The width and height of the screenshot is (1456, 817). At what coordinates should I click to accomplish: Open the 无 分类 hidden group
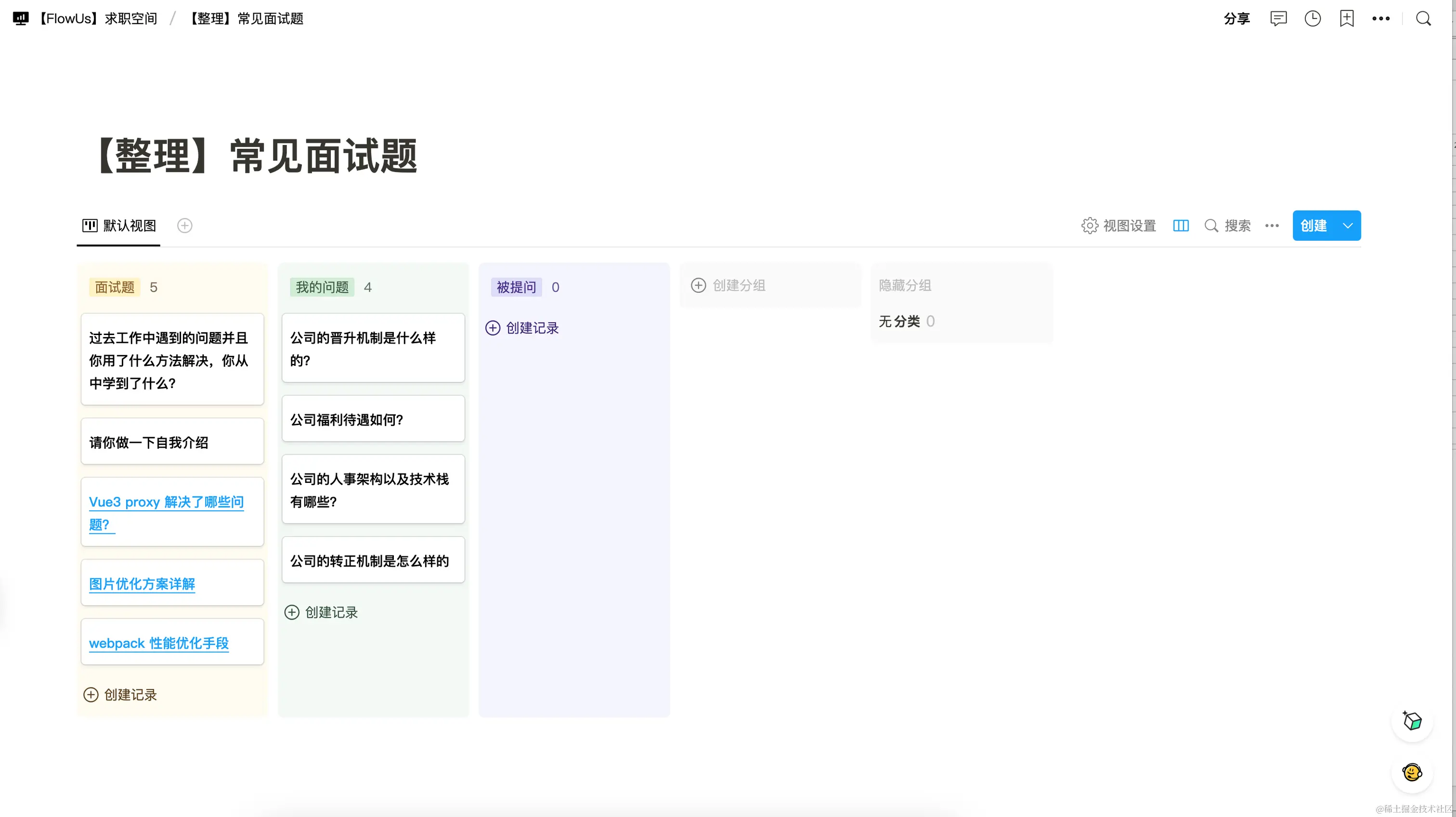pos(906,321)
